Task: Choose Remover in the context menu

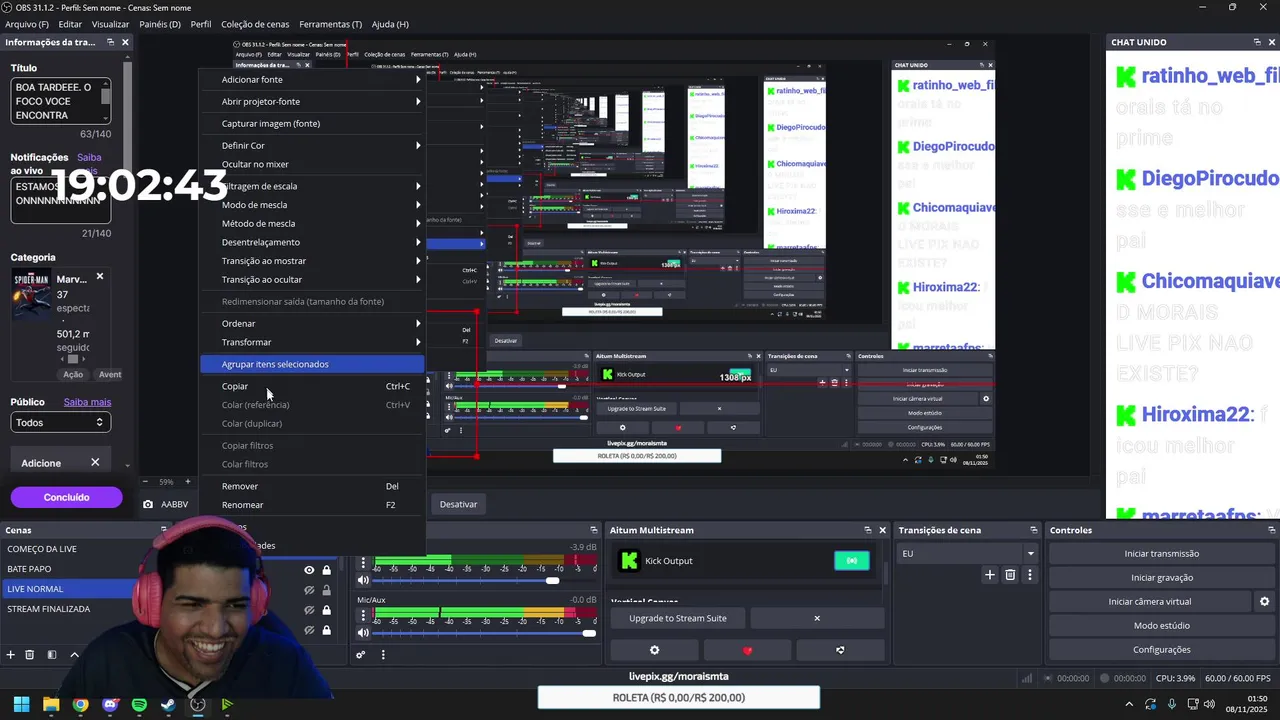Action: [x=312, y=486]
